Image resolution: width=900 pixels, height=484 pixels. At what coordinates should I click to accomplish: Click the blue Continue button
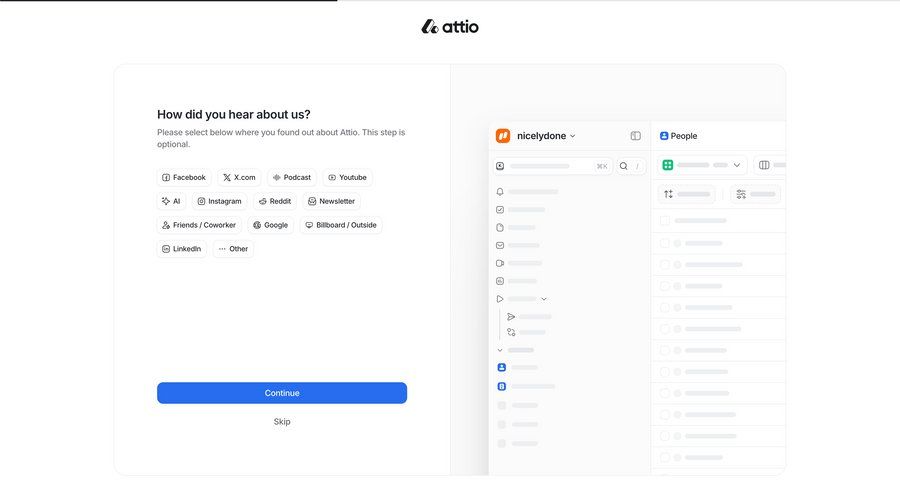pos(282,393)
